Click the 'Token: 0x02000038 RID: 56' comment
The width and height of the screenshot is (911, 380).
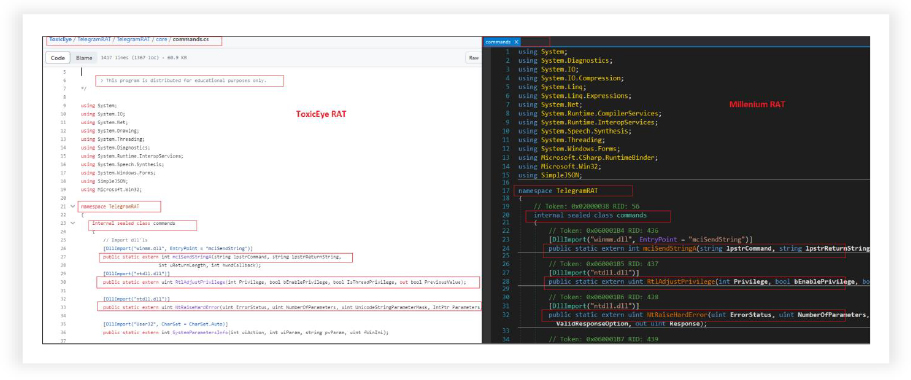[x=586, y=207]
